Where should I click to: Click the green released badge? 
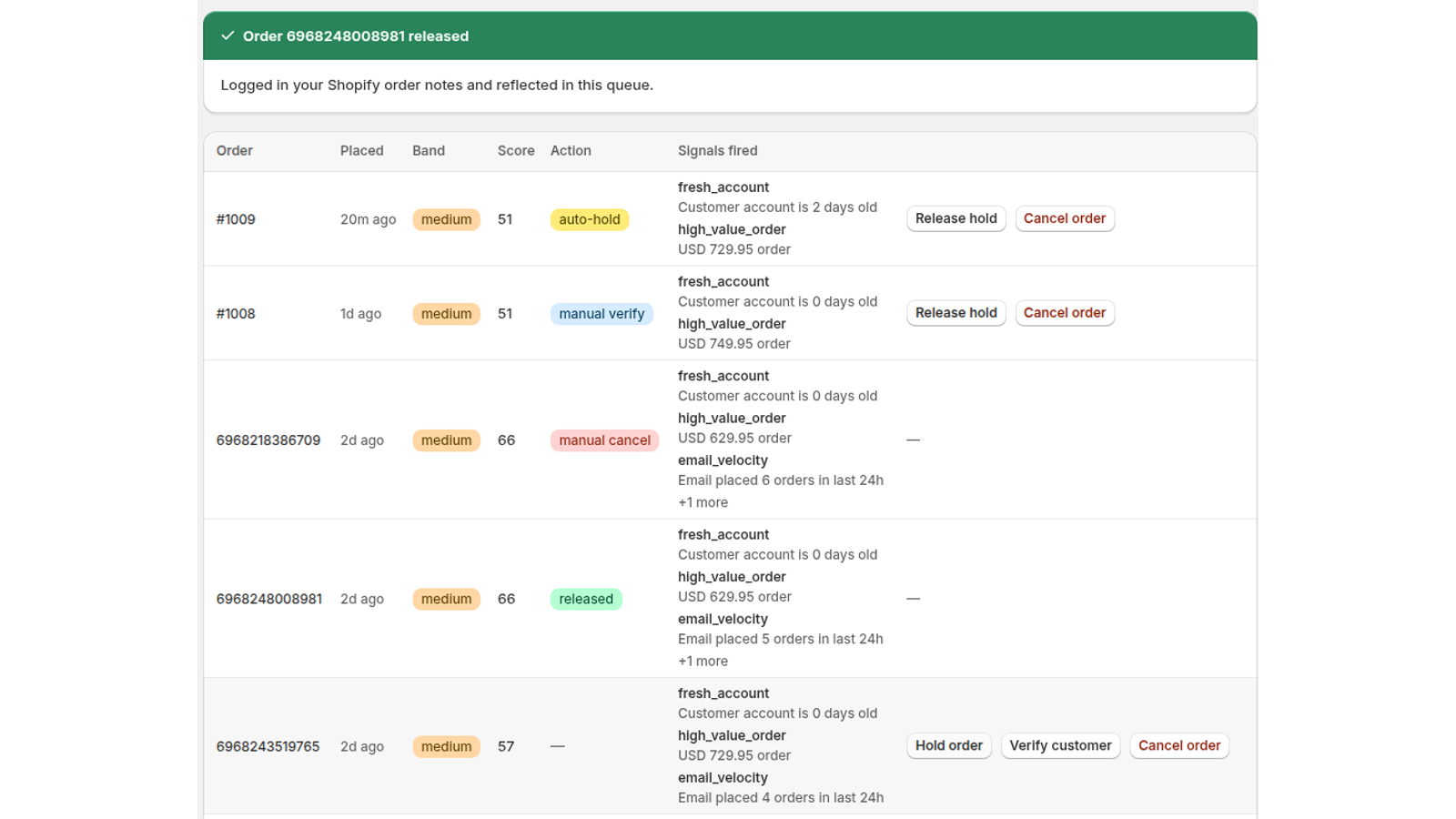point(586,599)
